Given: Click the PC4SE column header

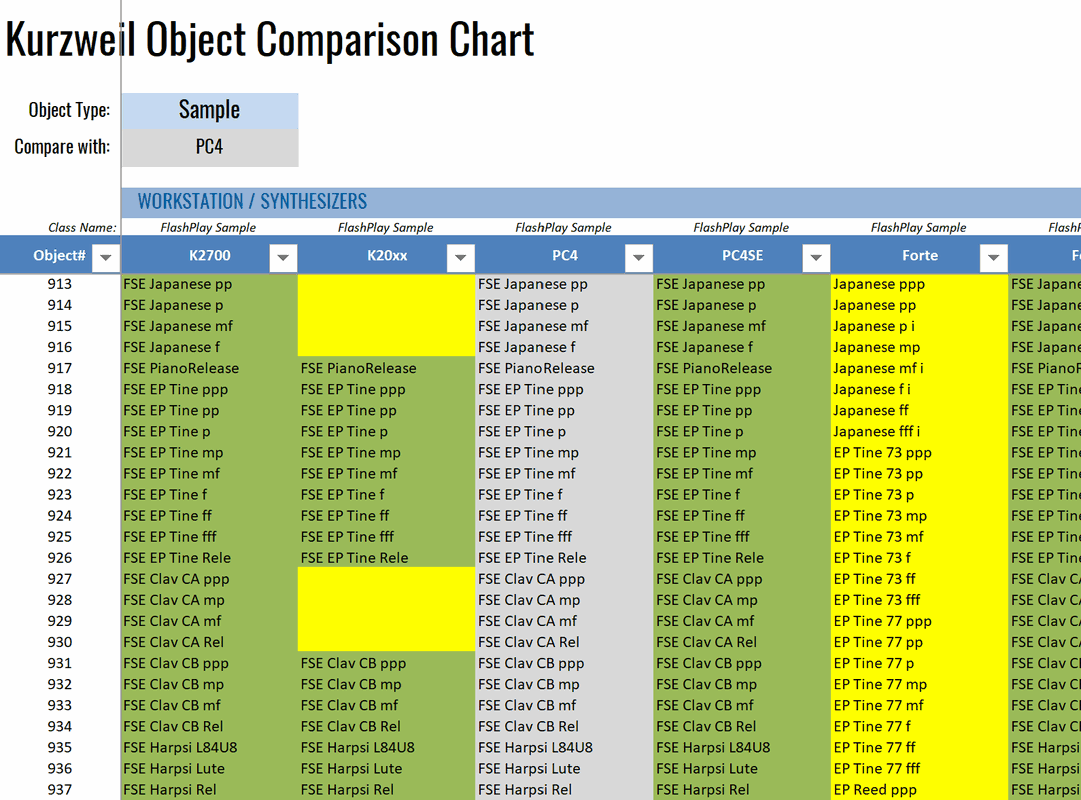Looking at the screenshot, I should click(x=742, y=255).
